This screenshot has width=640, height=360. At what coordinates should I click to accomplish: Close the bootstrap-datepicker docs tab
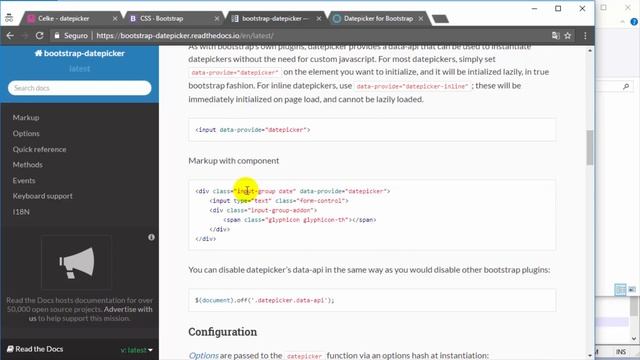click(318, 18)
